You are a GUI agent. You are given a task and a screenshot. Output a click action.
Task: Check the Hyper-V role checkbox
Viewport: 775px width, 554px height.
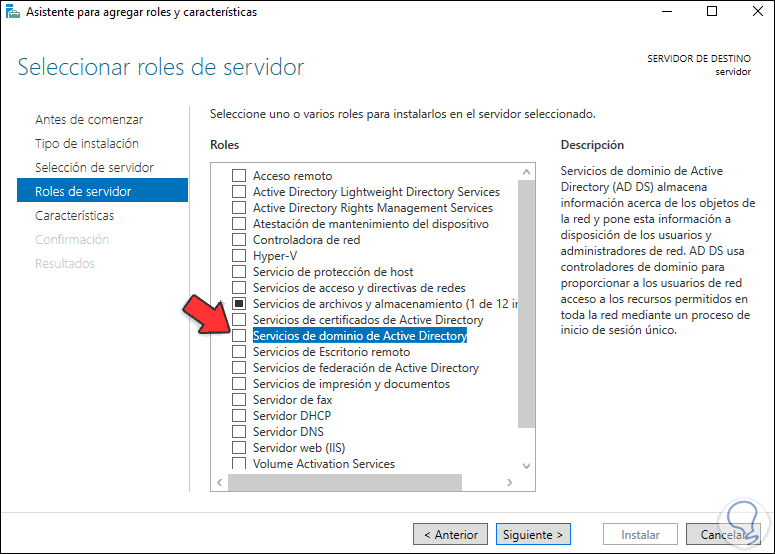[239, 256]
